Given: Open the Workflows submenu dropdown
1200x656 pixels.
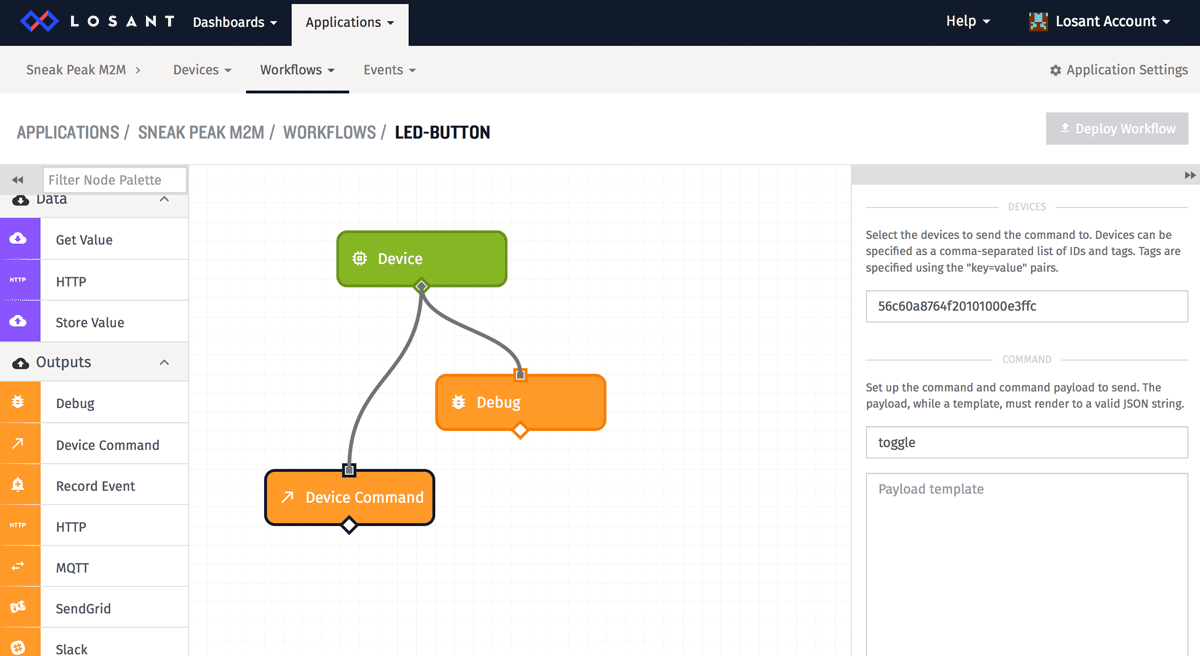Looking at the screenshot, I should pos(297,70).
